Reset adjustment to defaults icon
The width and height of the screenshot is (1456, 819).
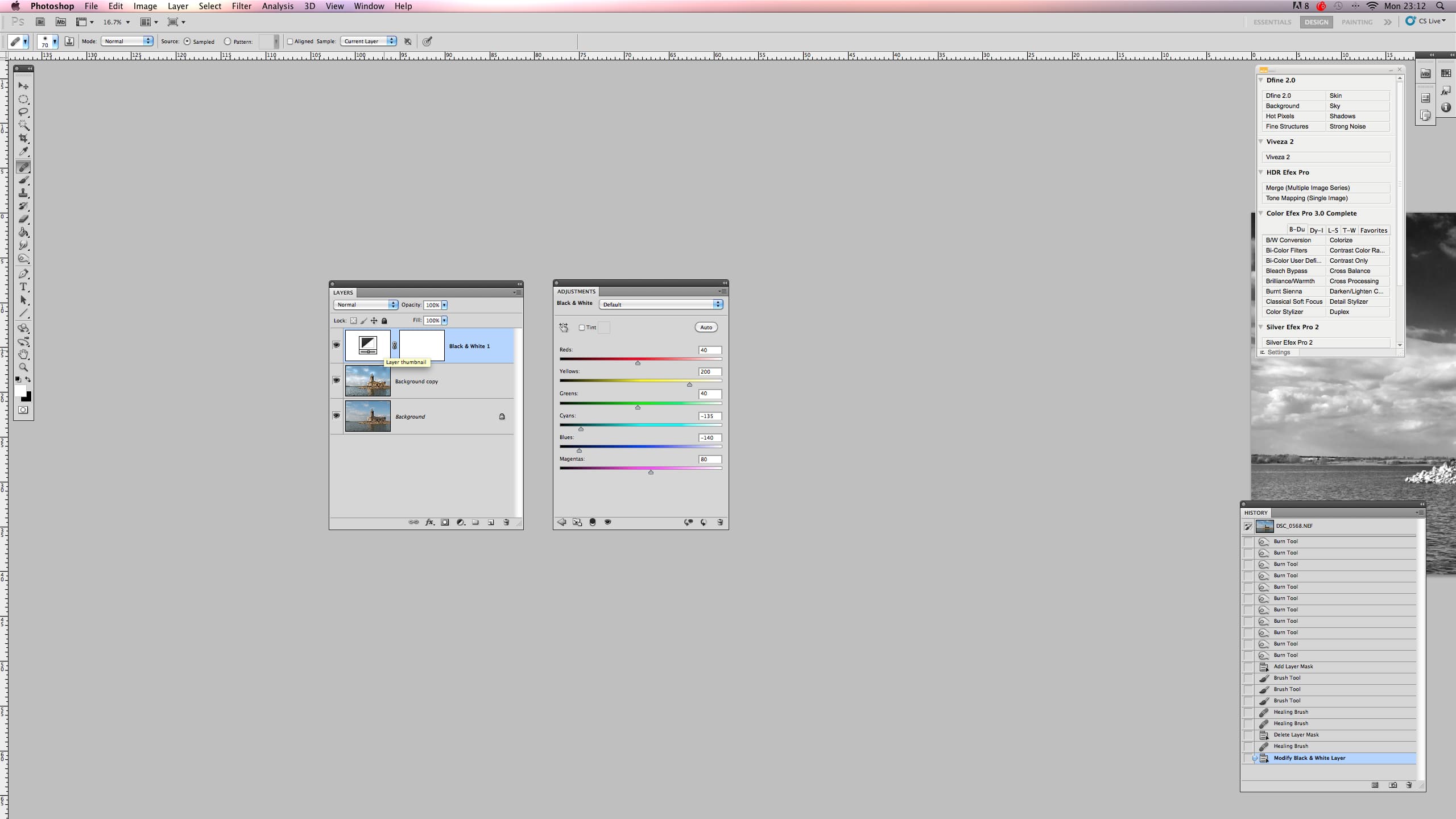coord(704,522)
